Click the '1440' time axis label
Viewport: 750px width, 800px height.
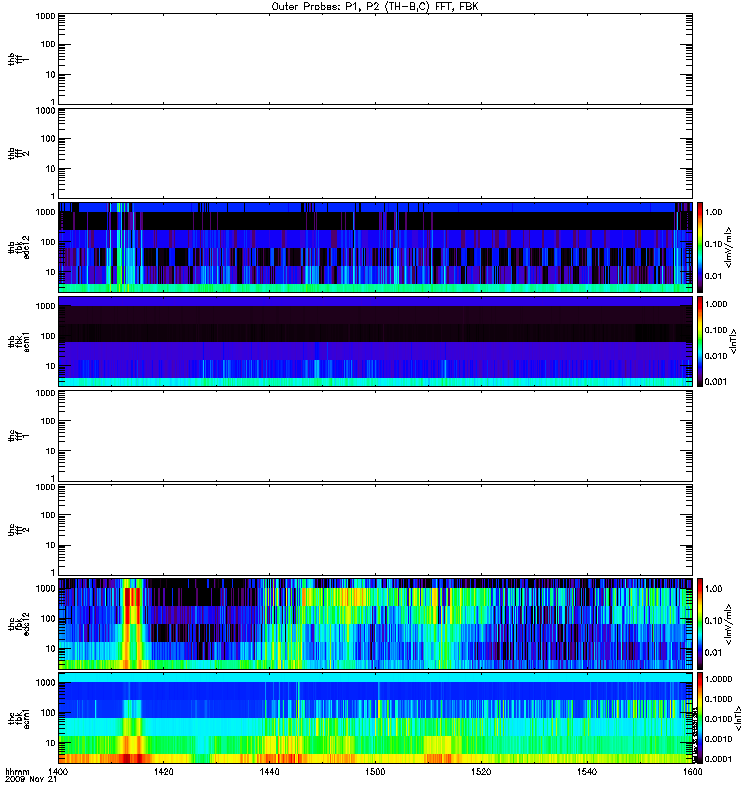(269, 771)
